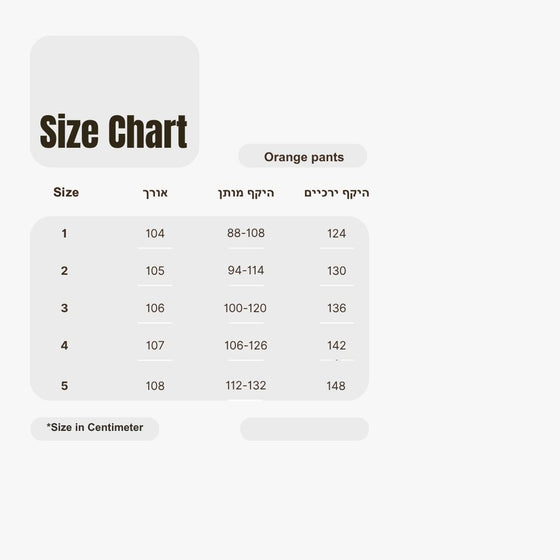Select size 3 row number
This screenshot has width=560, height=560.
(64, 308)
